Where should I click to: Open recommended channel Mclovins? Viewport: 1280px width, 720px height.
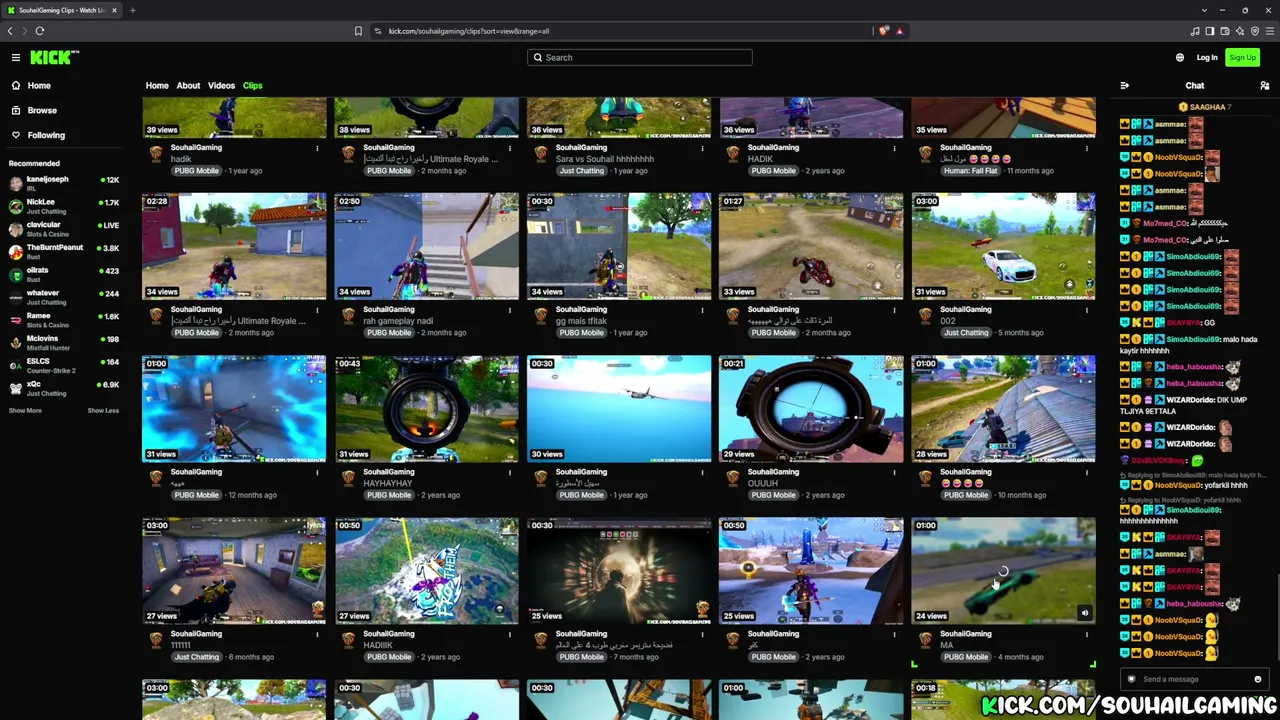pos(63,341)
